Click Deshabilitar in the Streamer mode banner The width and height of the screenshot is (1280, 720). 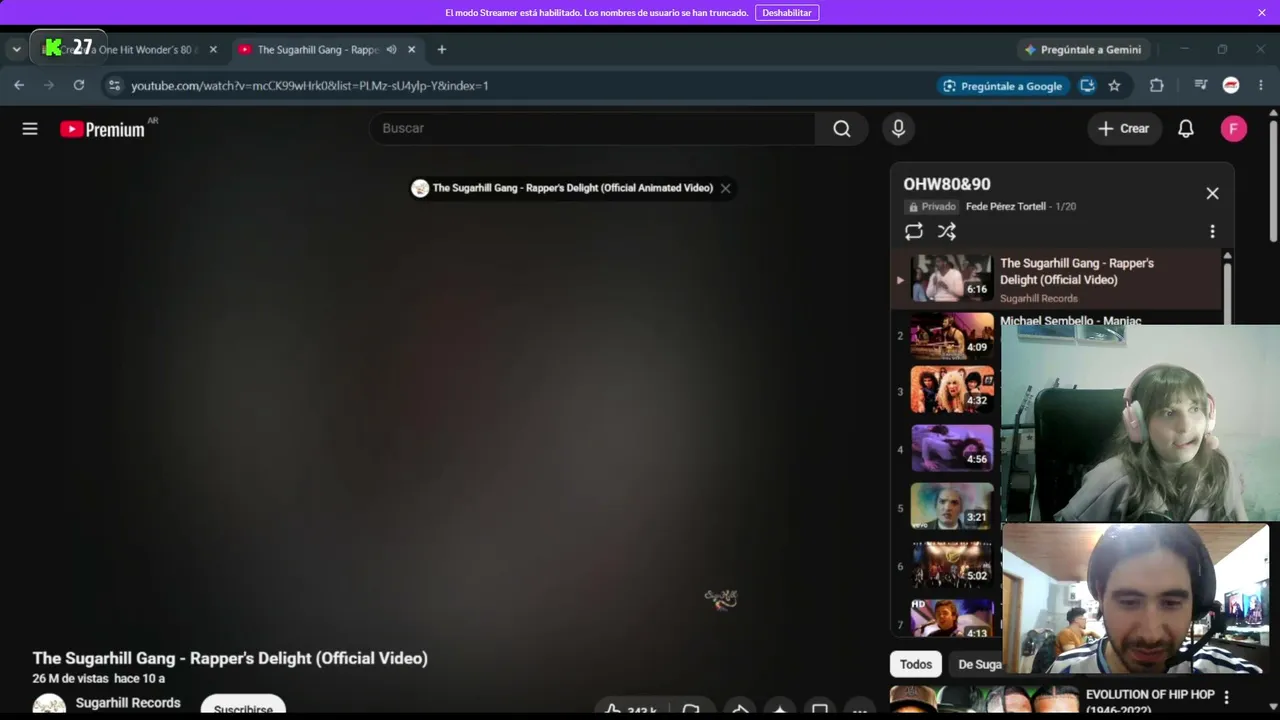click(x=787, y=13)
